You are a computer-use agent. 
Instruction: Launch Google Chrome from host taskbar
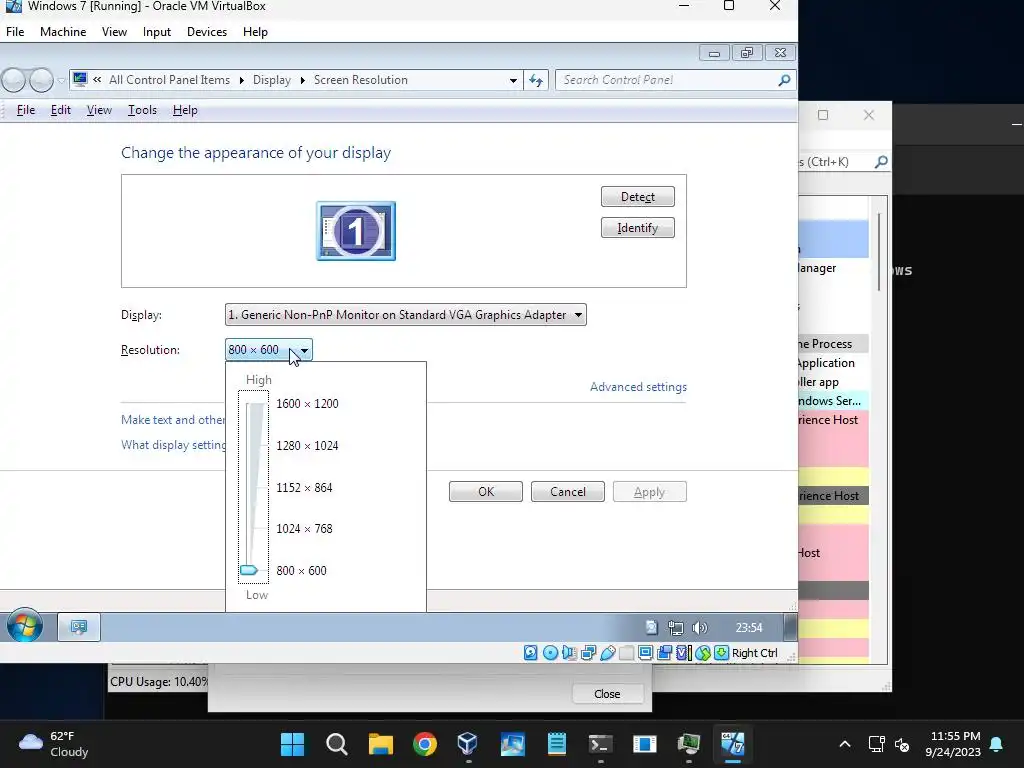point(424,744)
